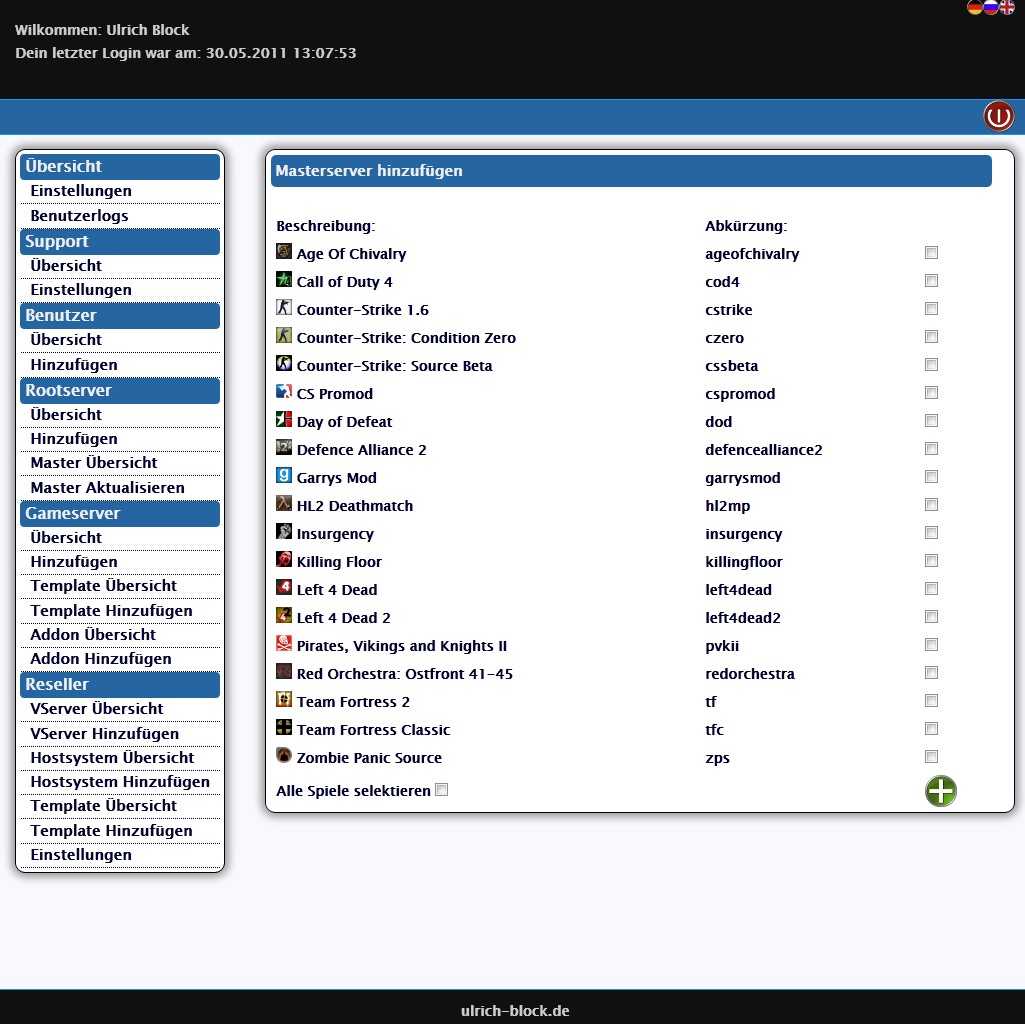The width and height of the screenshot is (1025, 1024).
Task: Check the zps checkbox
Action: click(x=932, y=757)
